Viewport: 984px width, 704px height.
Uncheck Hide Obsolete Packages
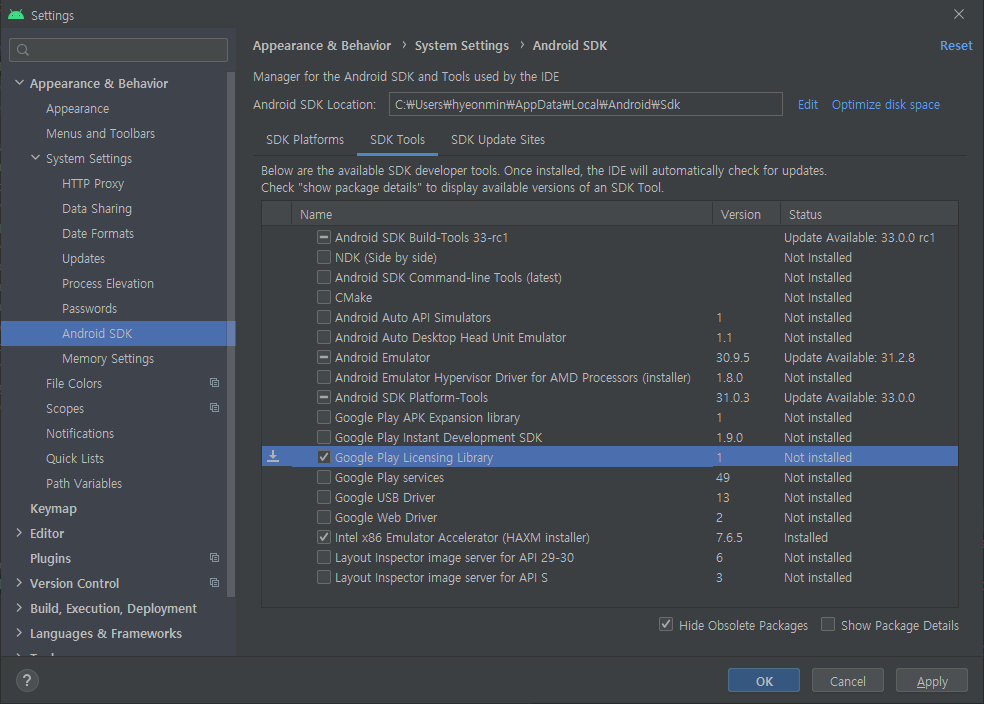click(x=666, y=625)
